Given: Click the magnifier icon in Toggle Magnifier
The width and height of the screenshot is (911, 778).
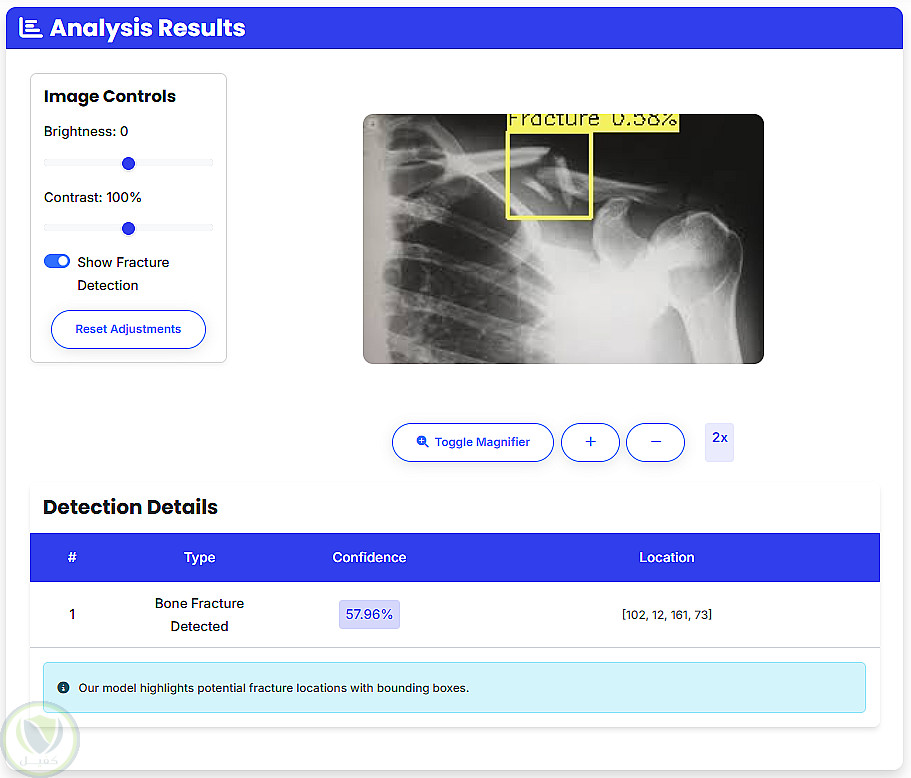Looking at the screenshot, I should [x=422, y=442].
